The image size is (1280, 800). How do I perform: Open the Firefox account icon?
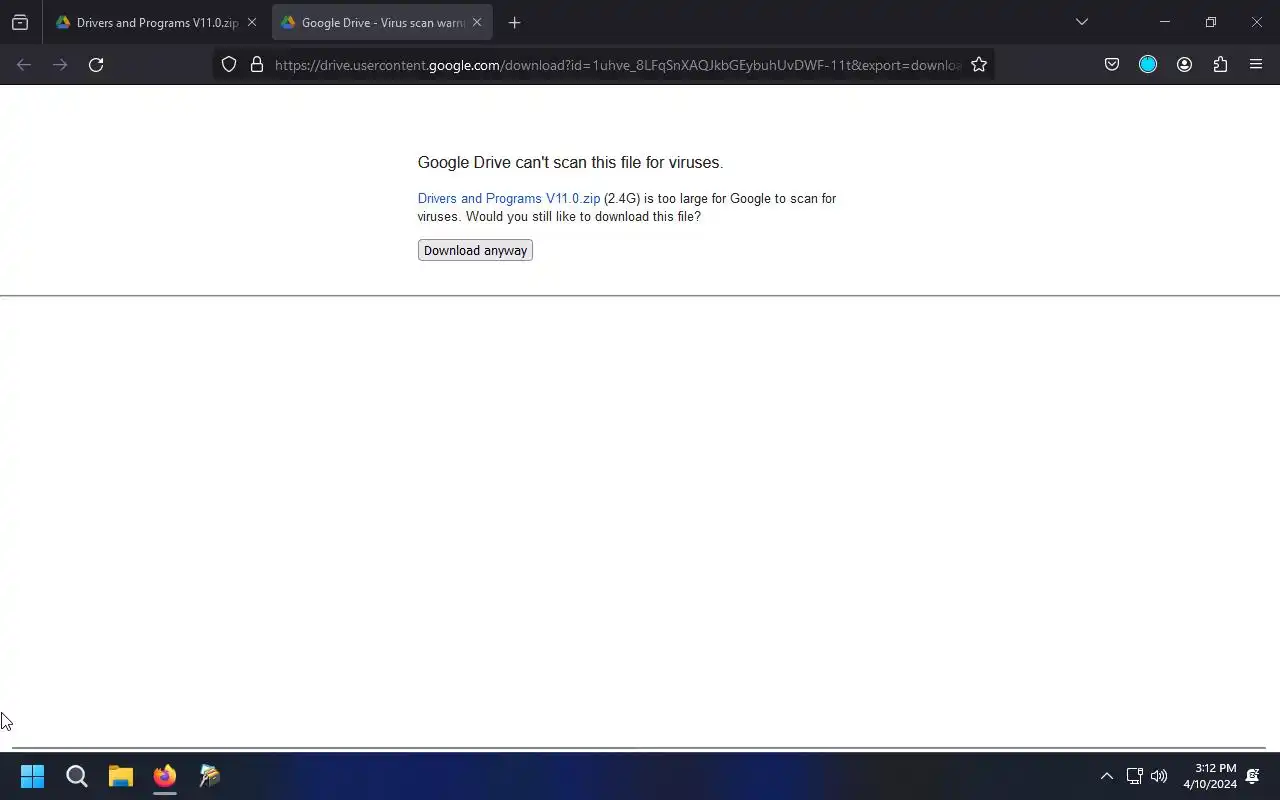[1184, 65]
